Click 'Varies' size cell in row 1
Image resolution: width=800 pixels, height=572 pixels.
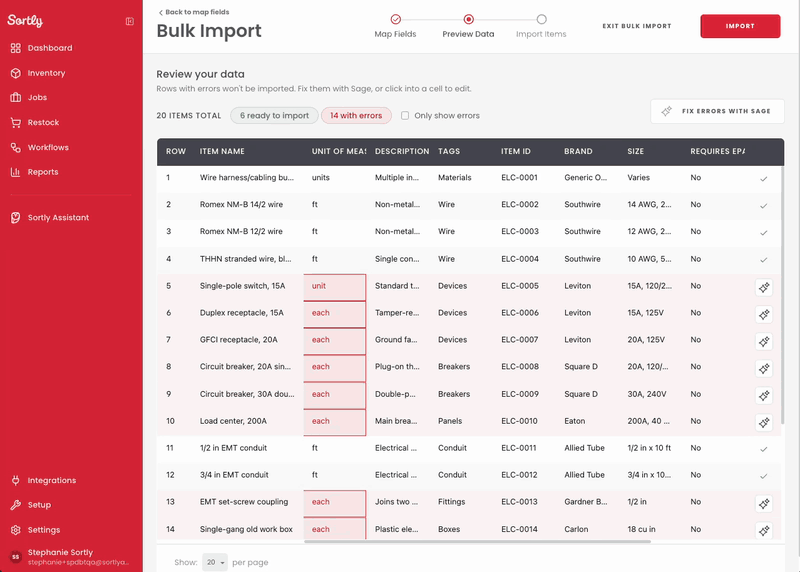tap(638, 178)
